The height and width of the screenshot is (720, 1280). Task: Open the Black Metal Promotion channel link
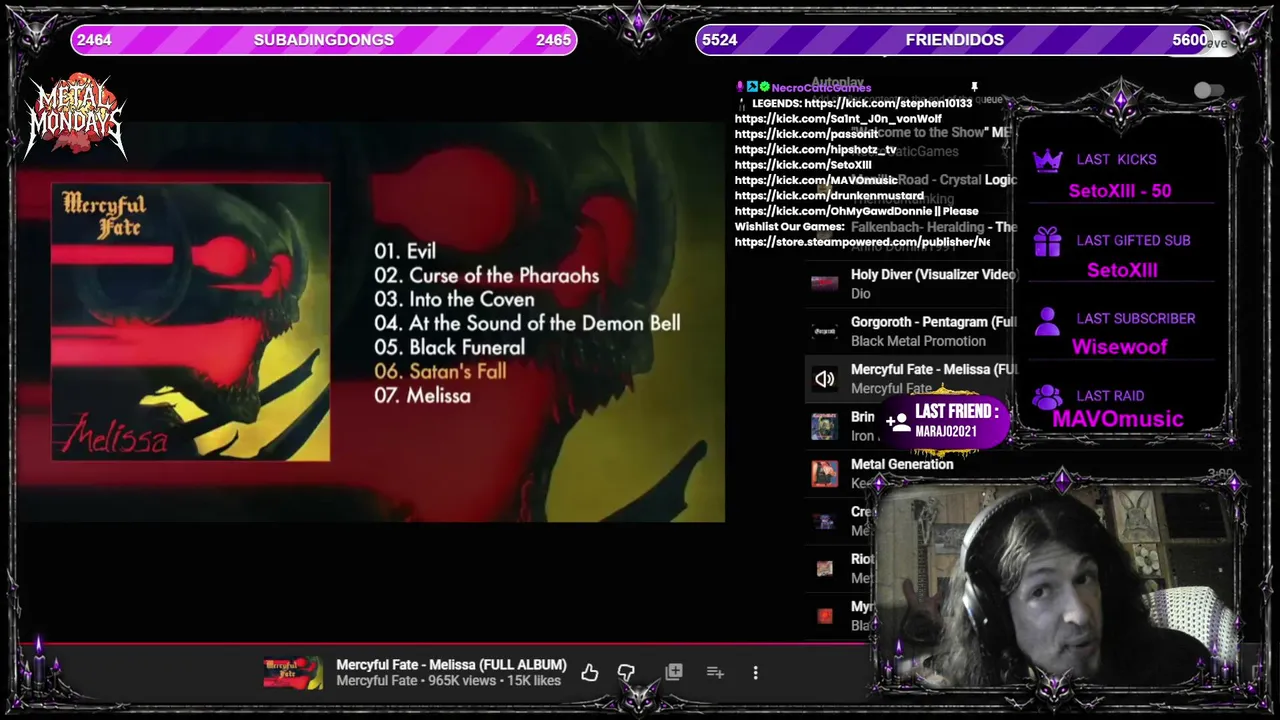tap(918, 341)
